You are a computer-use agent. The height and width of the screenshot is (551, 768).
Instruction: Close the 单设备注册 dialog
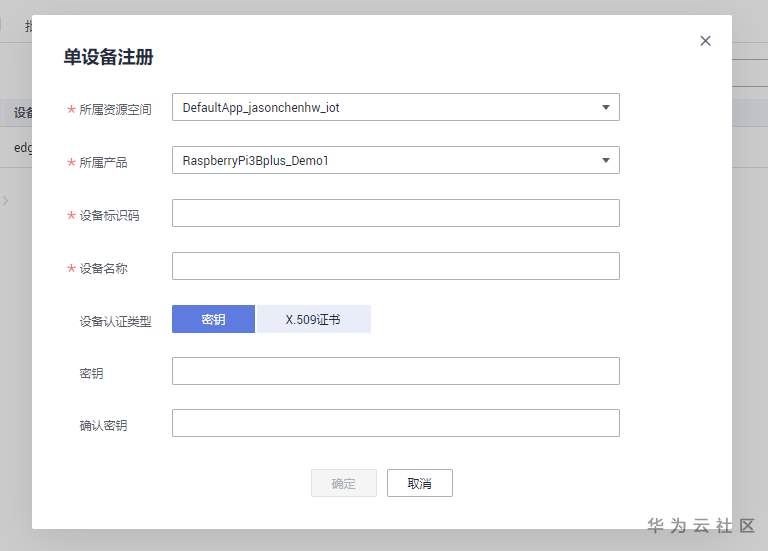[x=705, y=41]
